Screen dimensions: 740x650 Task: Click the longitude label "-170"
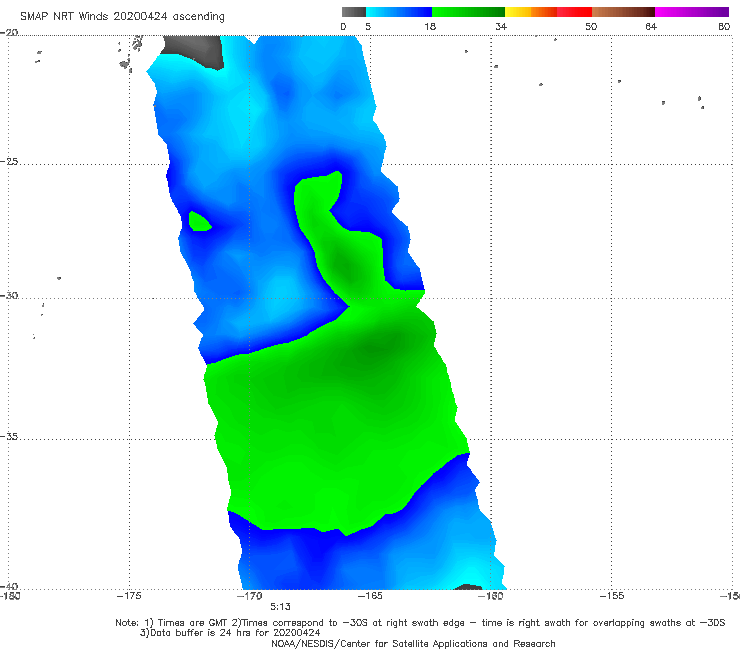click(250, 596)
